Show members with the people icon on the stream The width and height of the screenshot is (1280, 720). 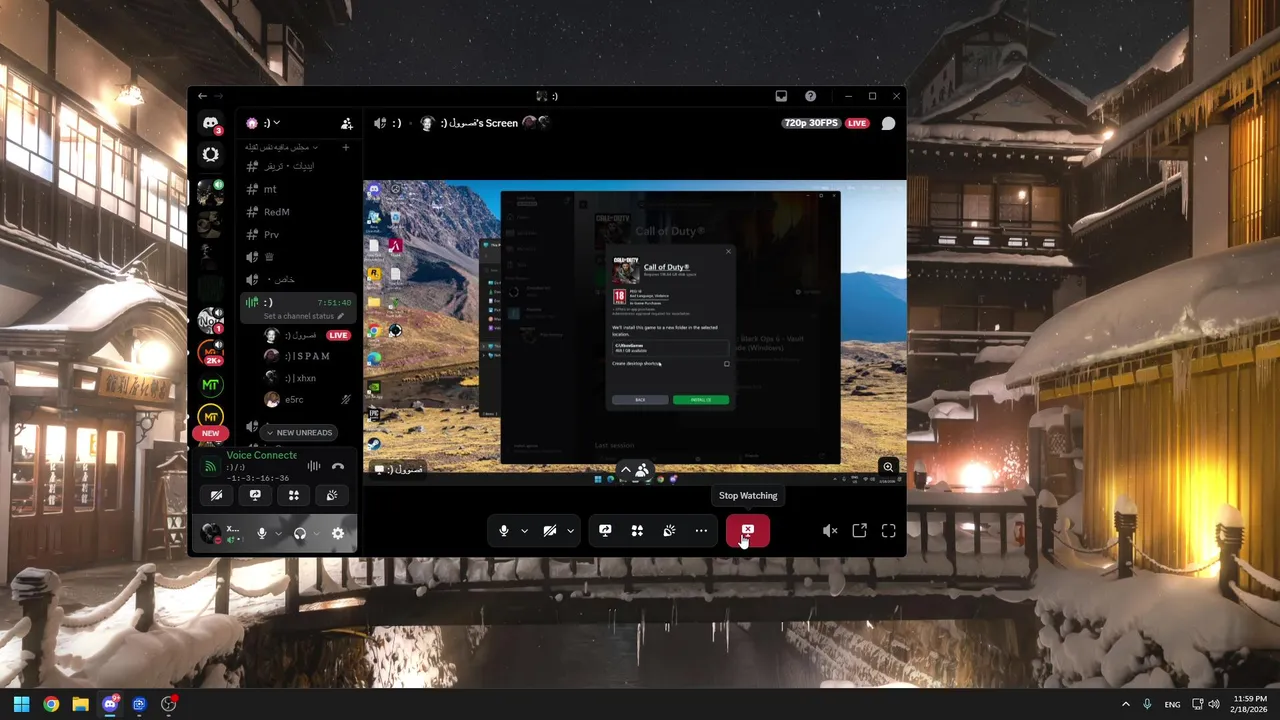[x=642, y=470]
